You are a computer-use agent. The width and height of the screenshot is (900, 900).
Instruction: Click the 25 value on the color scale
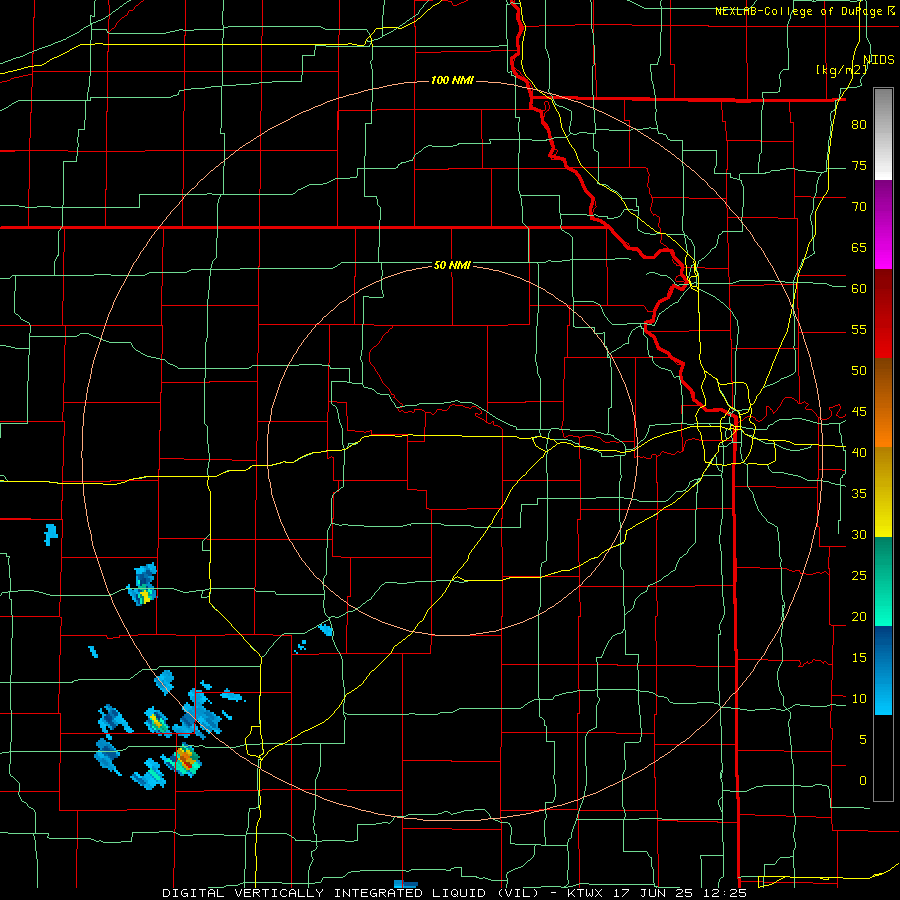(x=859, y=576)
